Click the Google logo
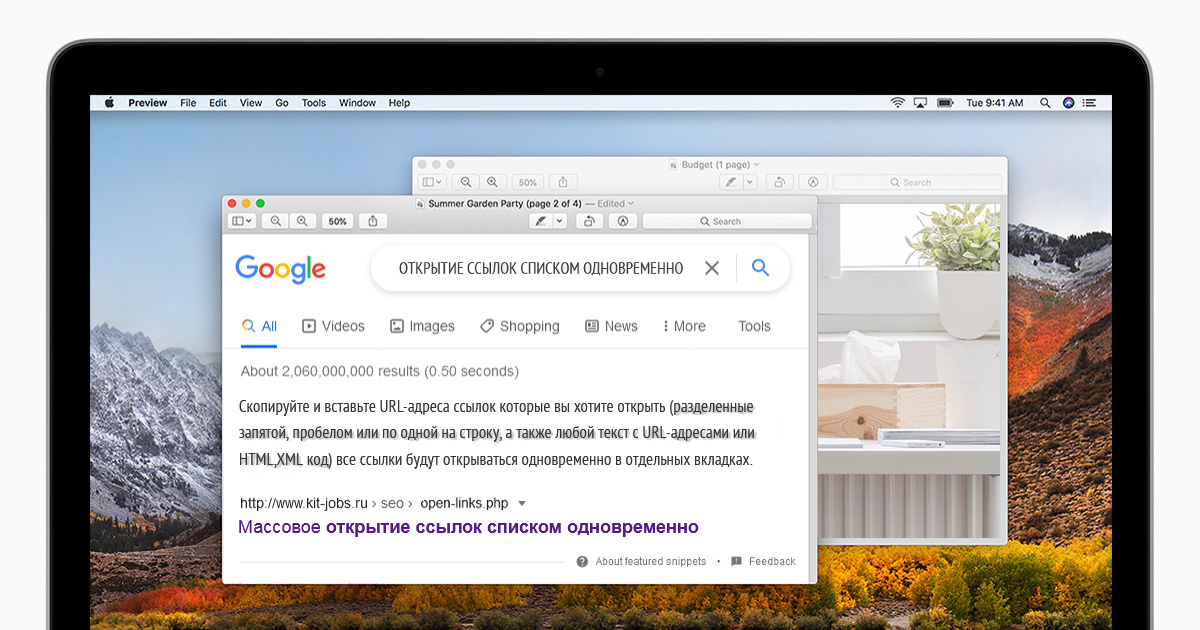This screenshot has width=1200, height=630. click(x=281, y=269)
